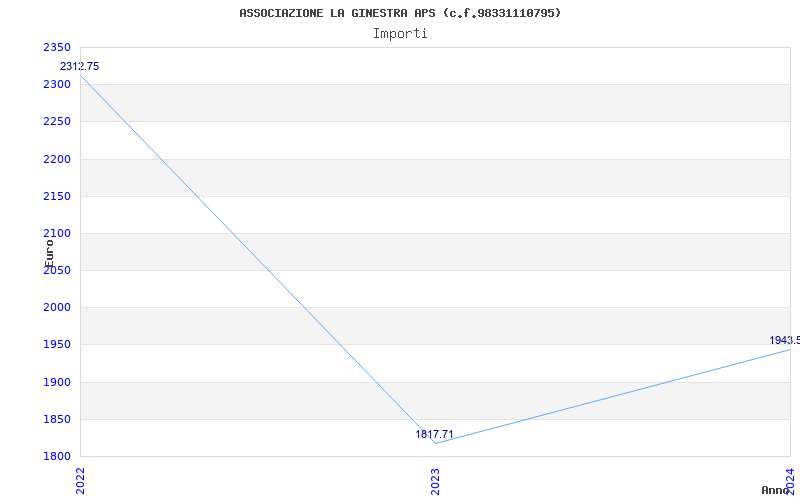Click the 1900 y-axis tick label
This screenshot has width=800, height=500.
point(57,382)
